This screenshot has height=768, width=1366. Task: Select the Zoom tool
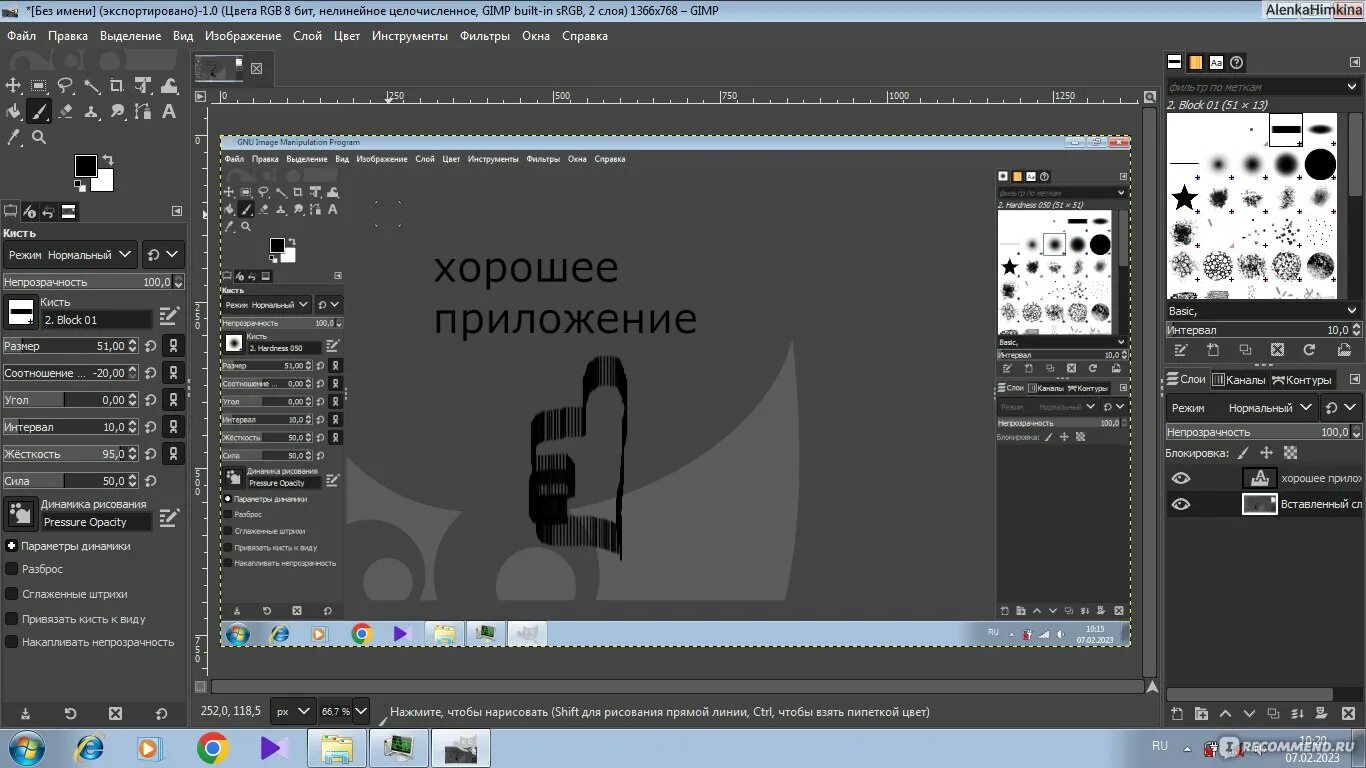tap(39, 137)
